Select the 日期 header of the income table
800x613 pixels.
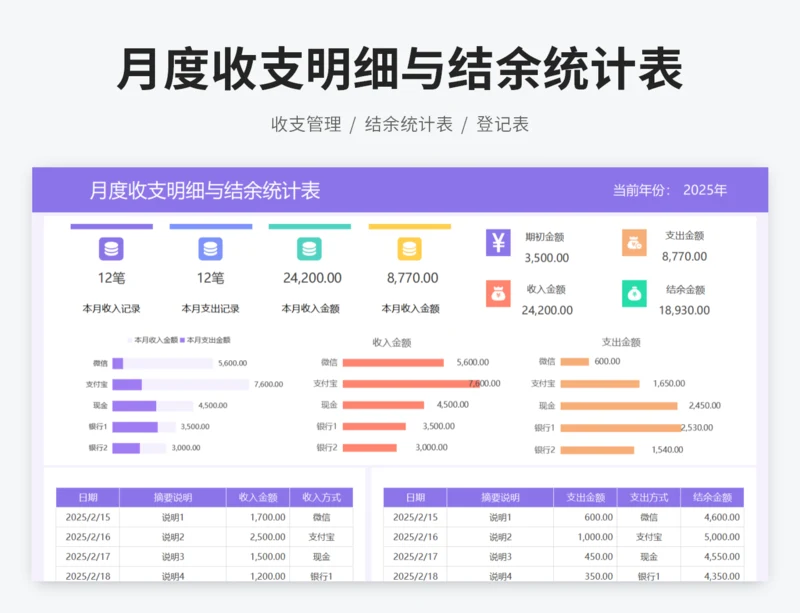pyautogui.click(x=88, y=498)
